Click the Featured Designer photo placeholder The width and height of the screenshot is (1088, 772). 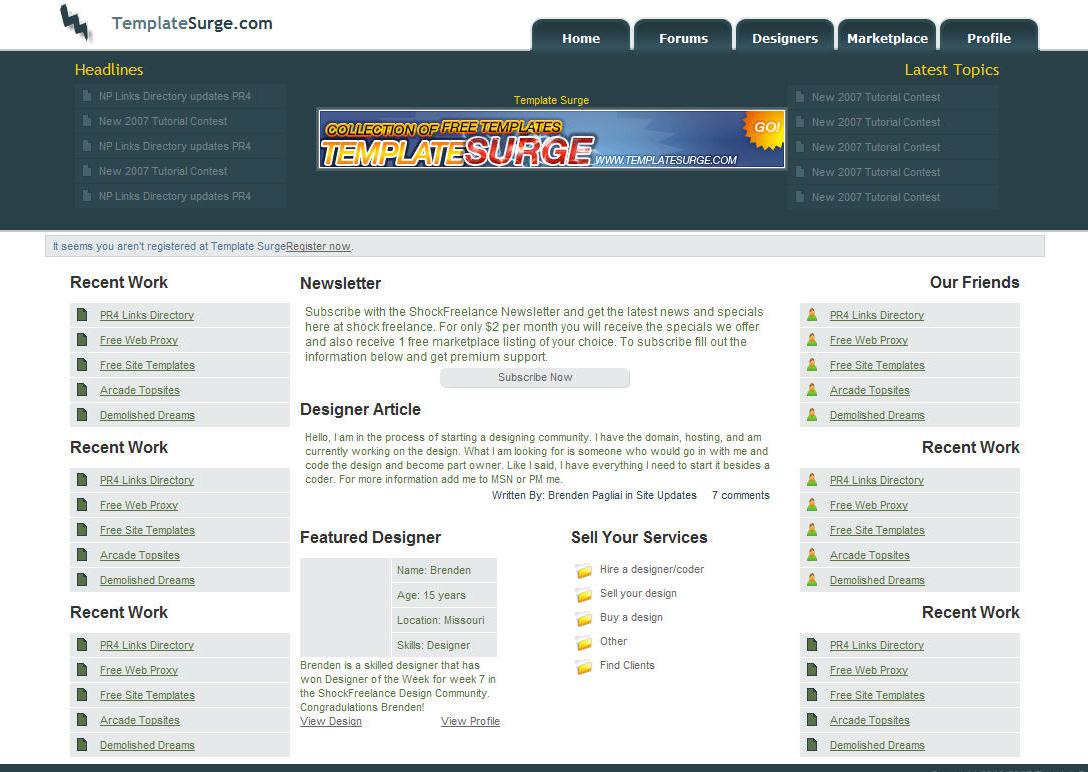tap(346, 608)
